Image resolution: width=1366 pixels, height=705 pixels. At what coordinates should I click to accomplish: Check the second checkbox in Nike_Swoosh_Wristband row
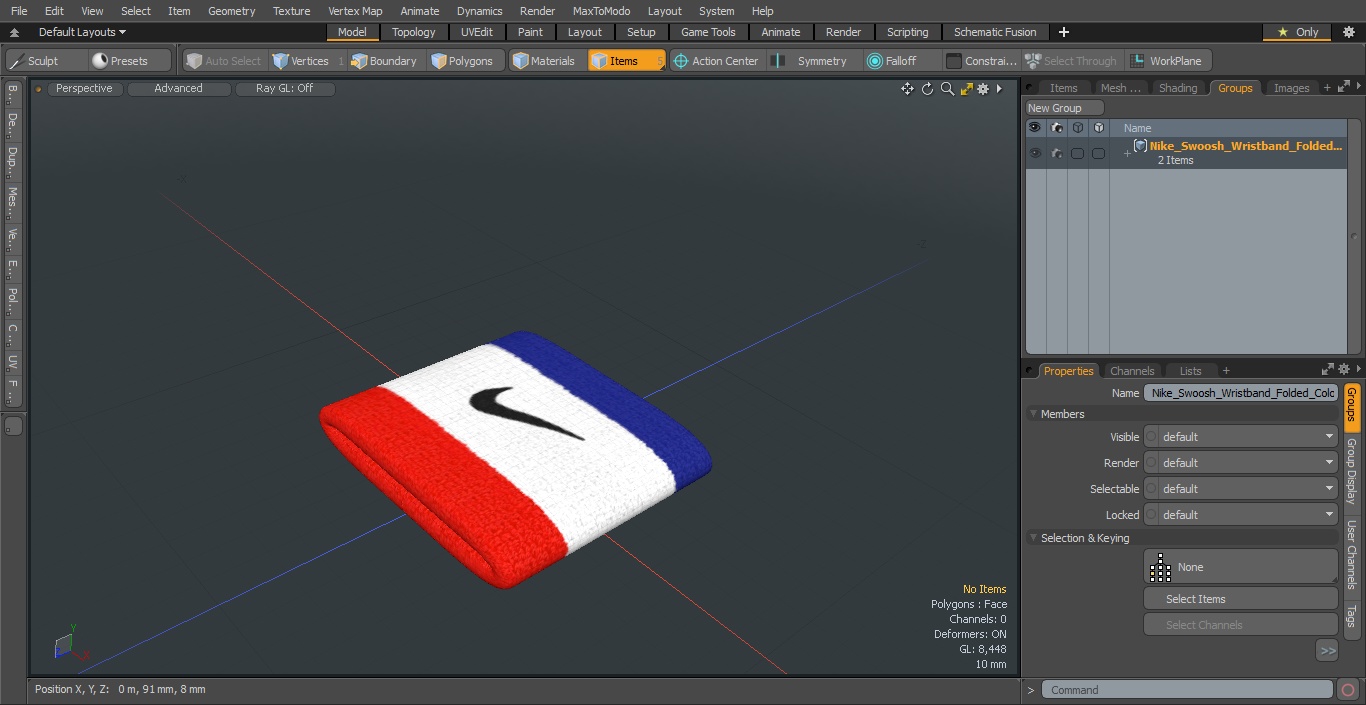1098,153
